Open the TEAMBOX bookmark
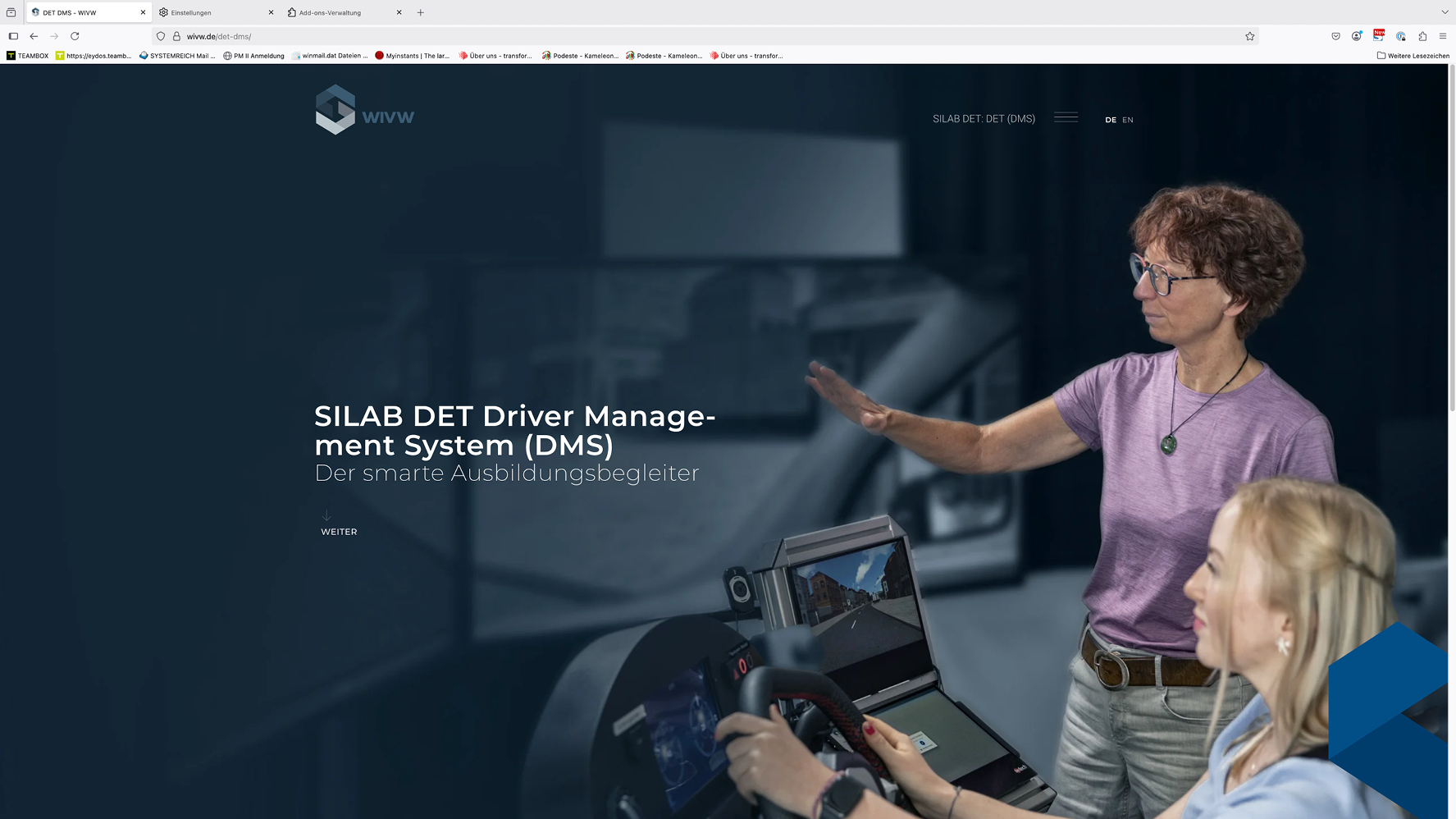 (x=27, y=56)
